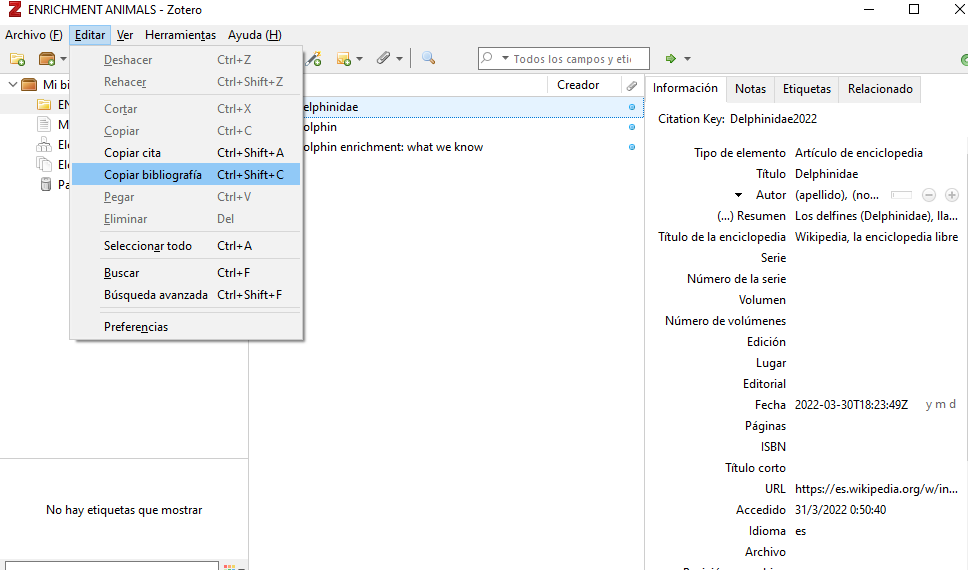Screen dimensions: 968x570
Task: Focus the 'Todos los campos y eti' search field
Action: (572, 59)
